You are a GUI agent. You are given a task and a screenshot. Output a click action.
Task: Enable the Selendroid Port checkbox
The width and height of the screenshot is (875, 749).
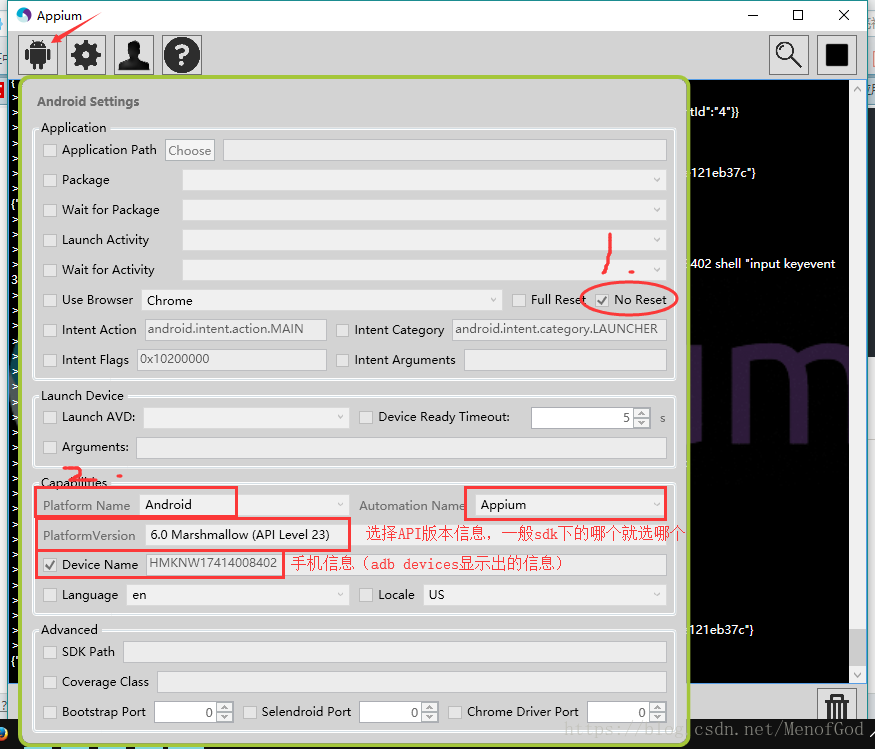pos(250,712)
